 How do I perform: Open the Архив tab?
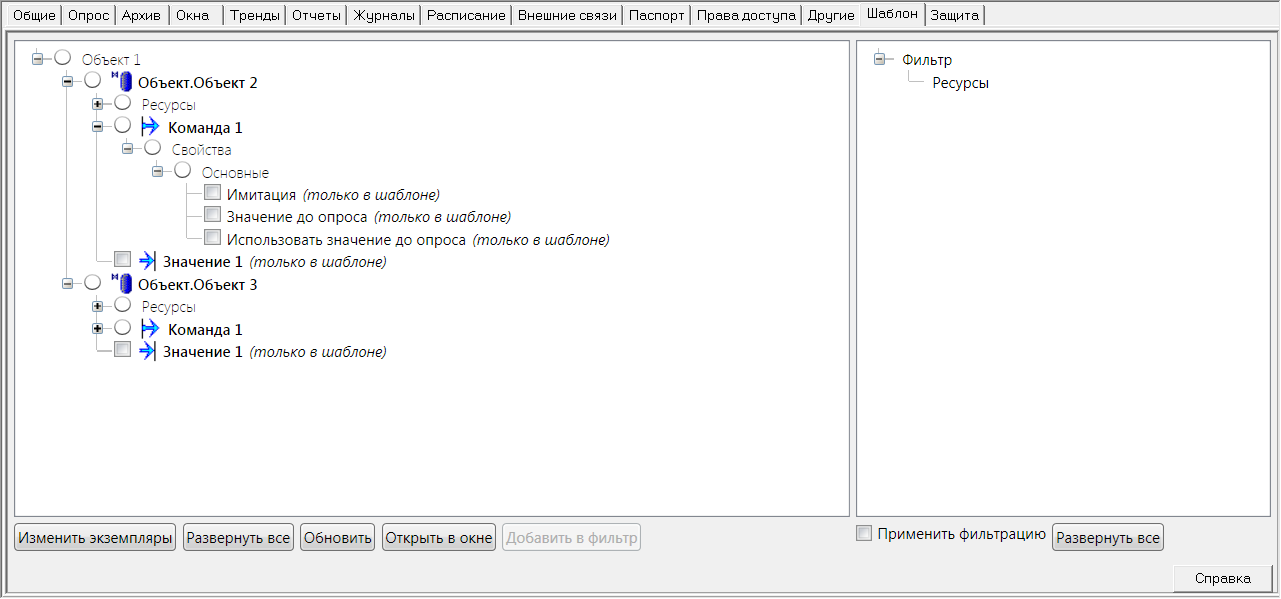[141, 16]
